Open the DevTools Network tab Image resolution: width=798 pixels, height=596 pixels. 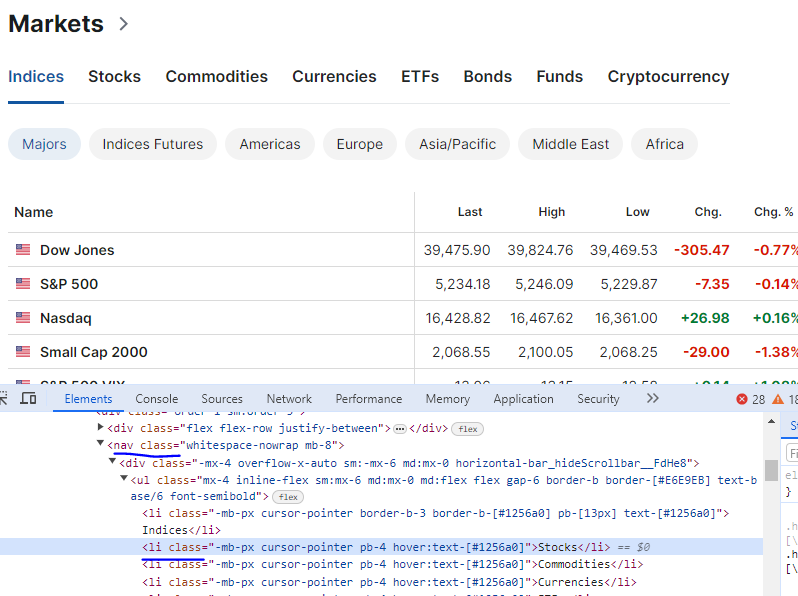point(289,399)
